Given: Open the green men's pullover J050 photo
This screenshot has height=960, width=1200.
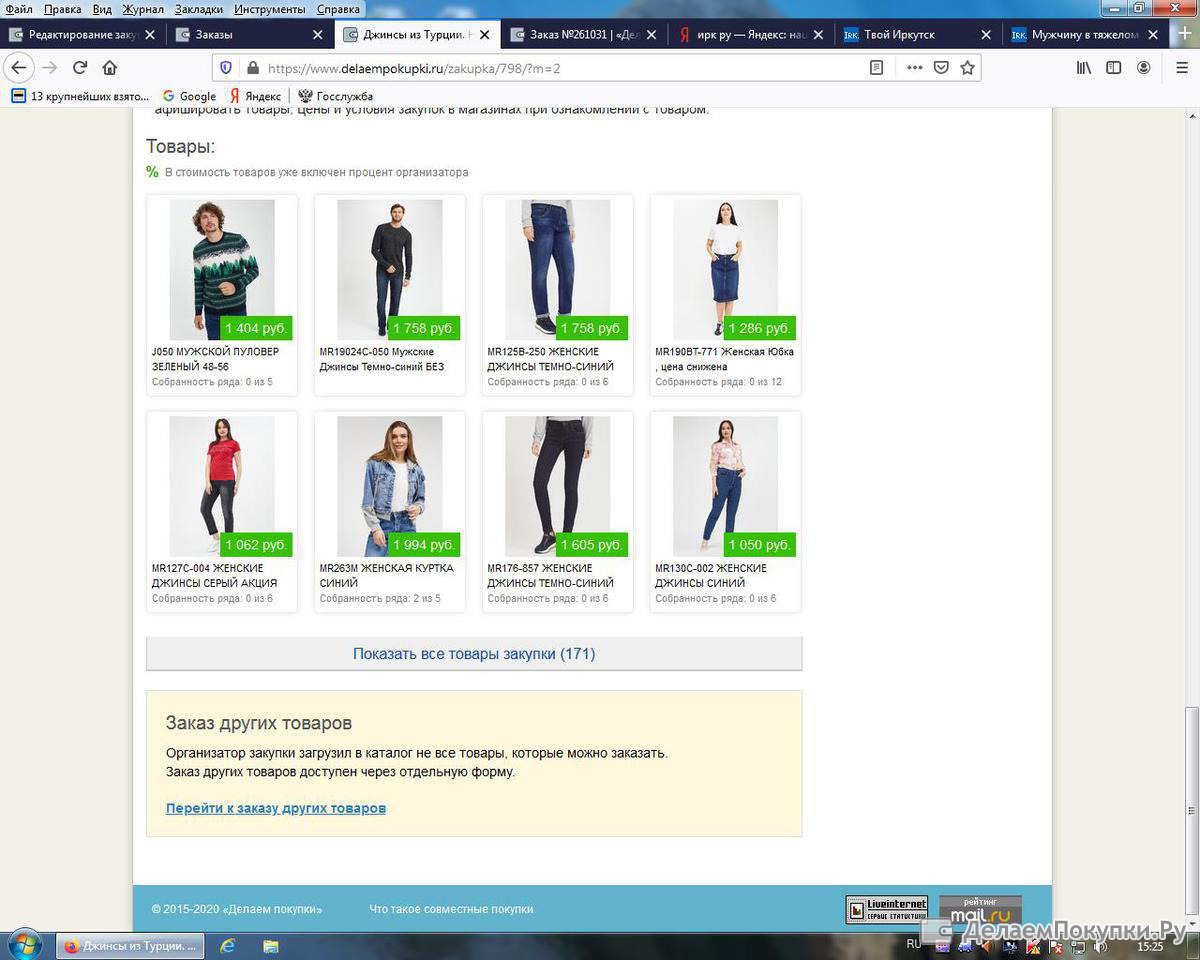Looking at the screenshot, I should pos(222,270).
